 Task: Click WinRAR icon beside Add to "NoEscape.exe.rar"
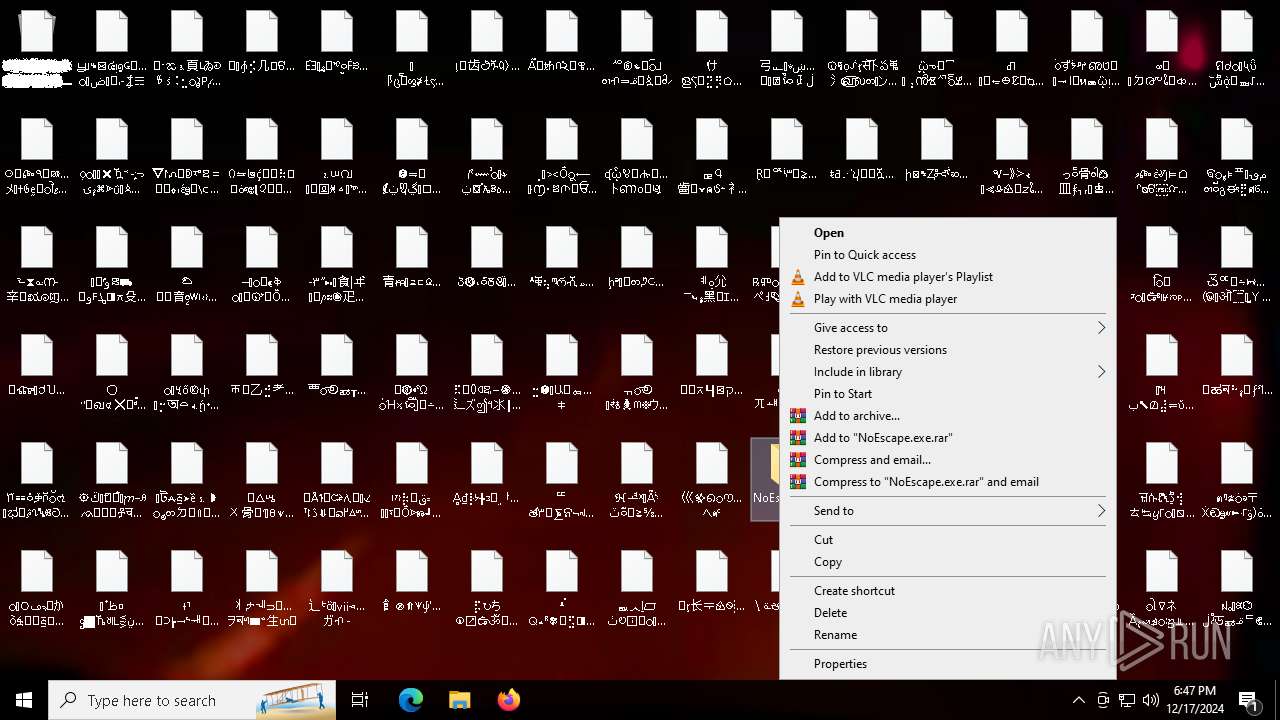point(797,438)
